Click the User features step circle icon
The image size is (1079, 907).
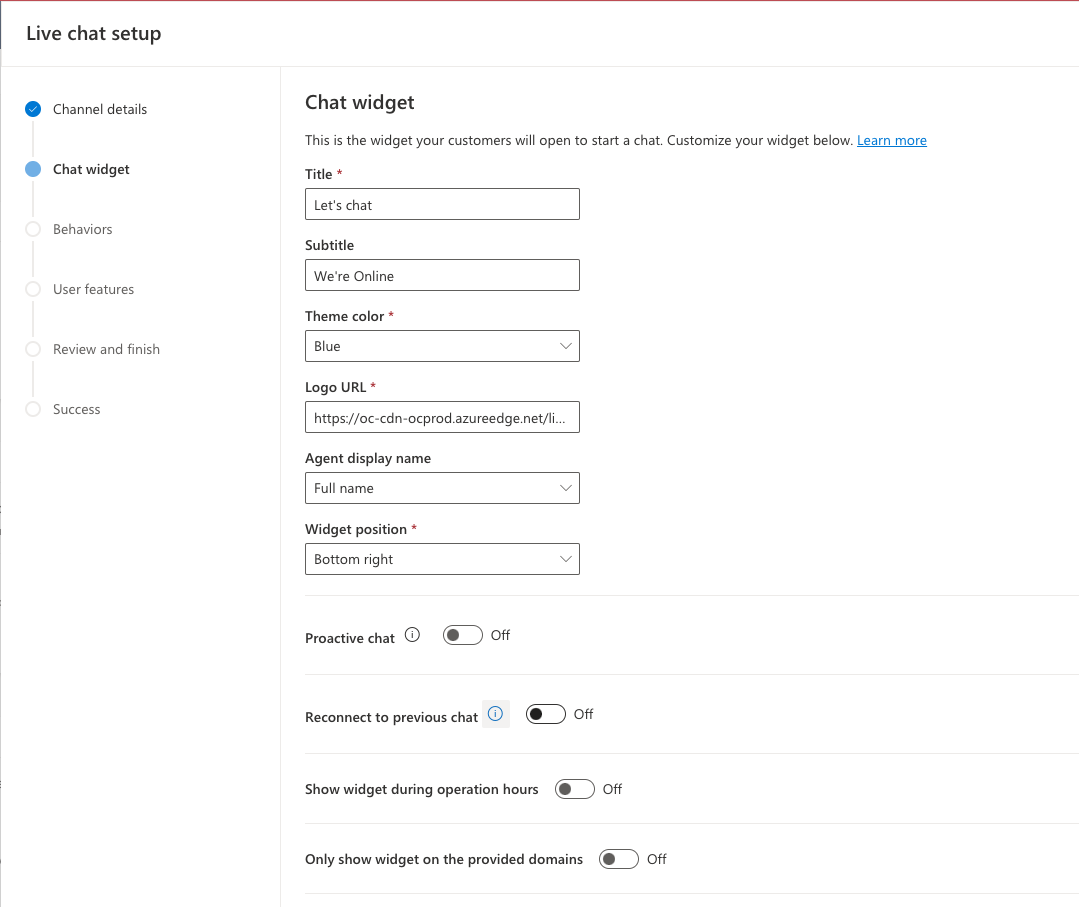click(x=33, y=289)
